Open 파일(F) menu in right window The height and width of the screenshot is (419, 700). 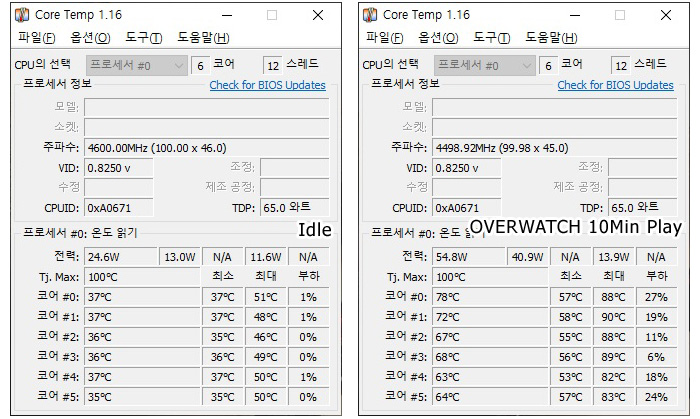point(384,37)
